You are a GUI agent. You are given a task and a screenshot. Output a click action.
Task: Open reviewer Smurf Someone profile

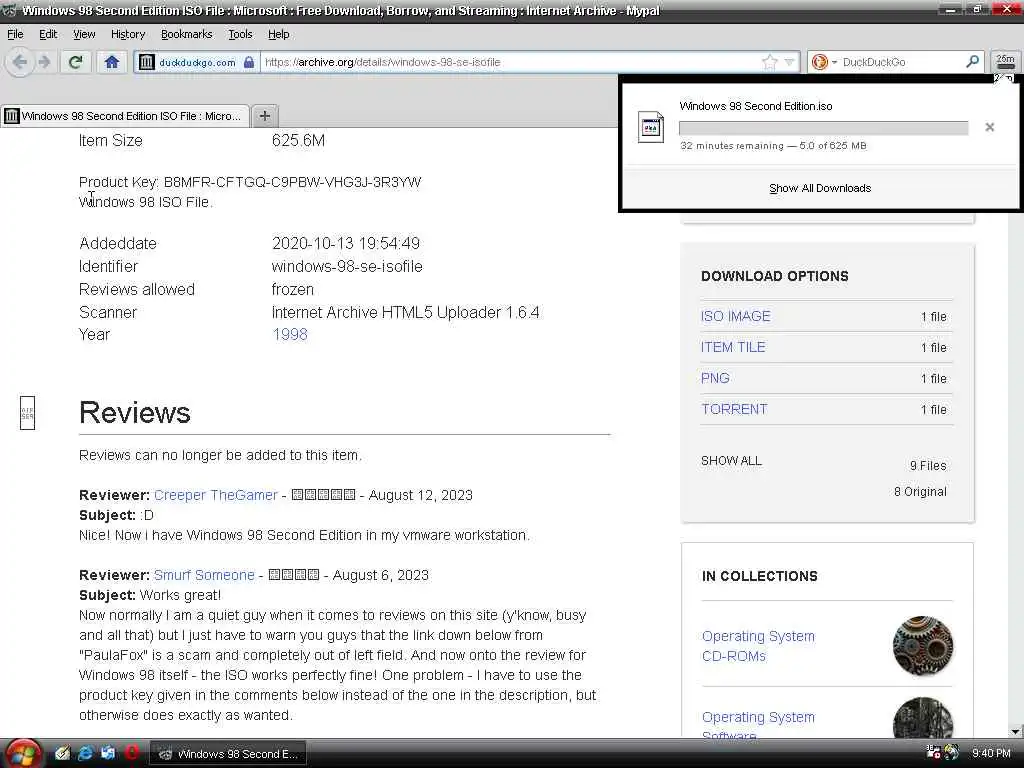204,575
